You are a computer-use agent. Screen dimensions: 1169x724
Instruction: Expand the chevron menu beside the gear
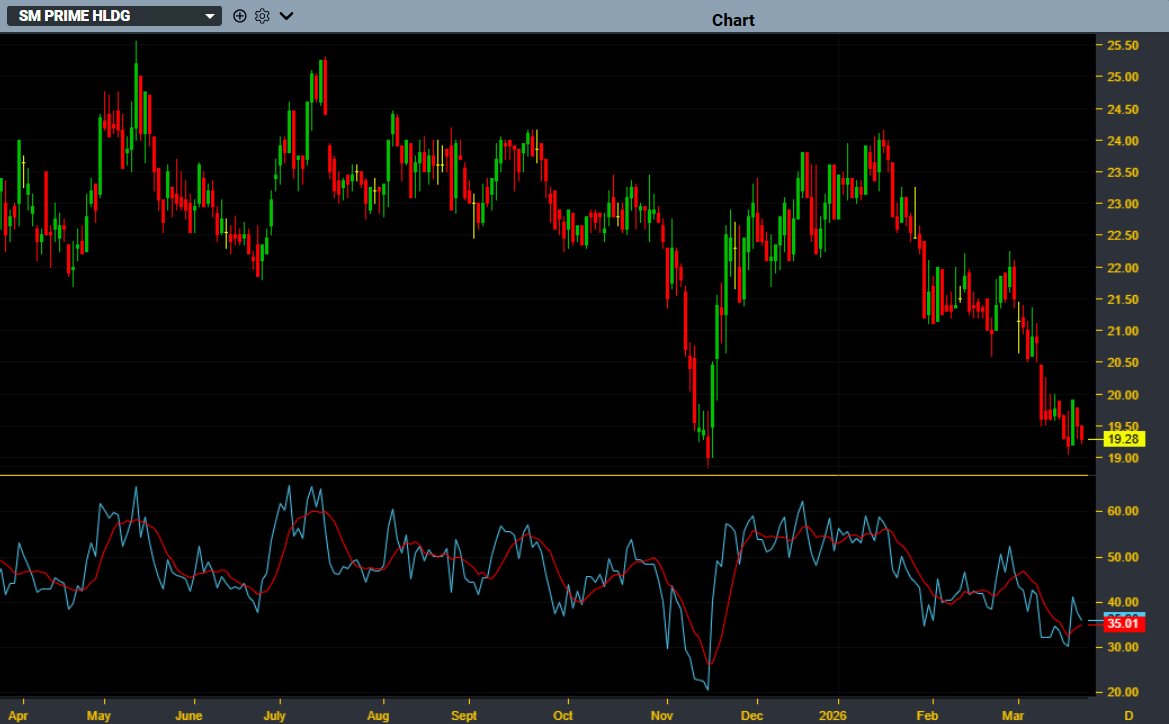(x=286, y=16)
